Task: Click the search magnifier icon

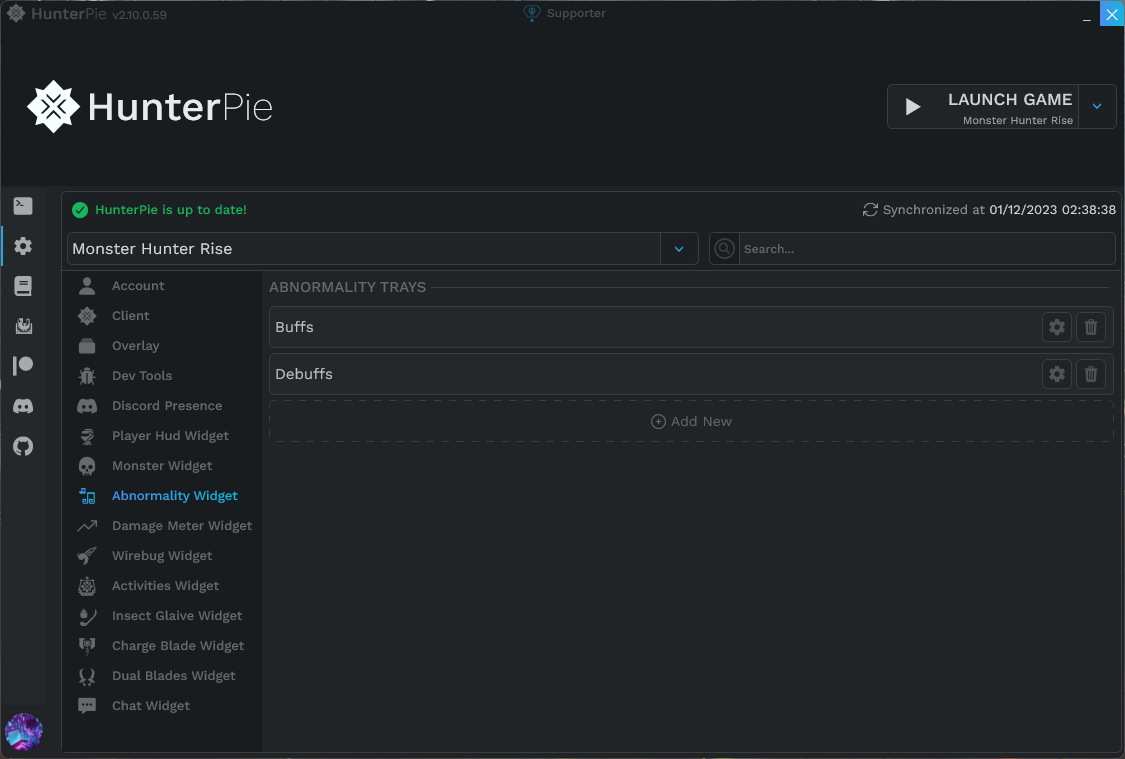Action: click(725, 248)
